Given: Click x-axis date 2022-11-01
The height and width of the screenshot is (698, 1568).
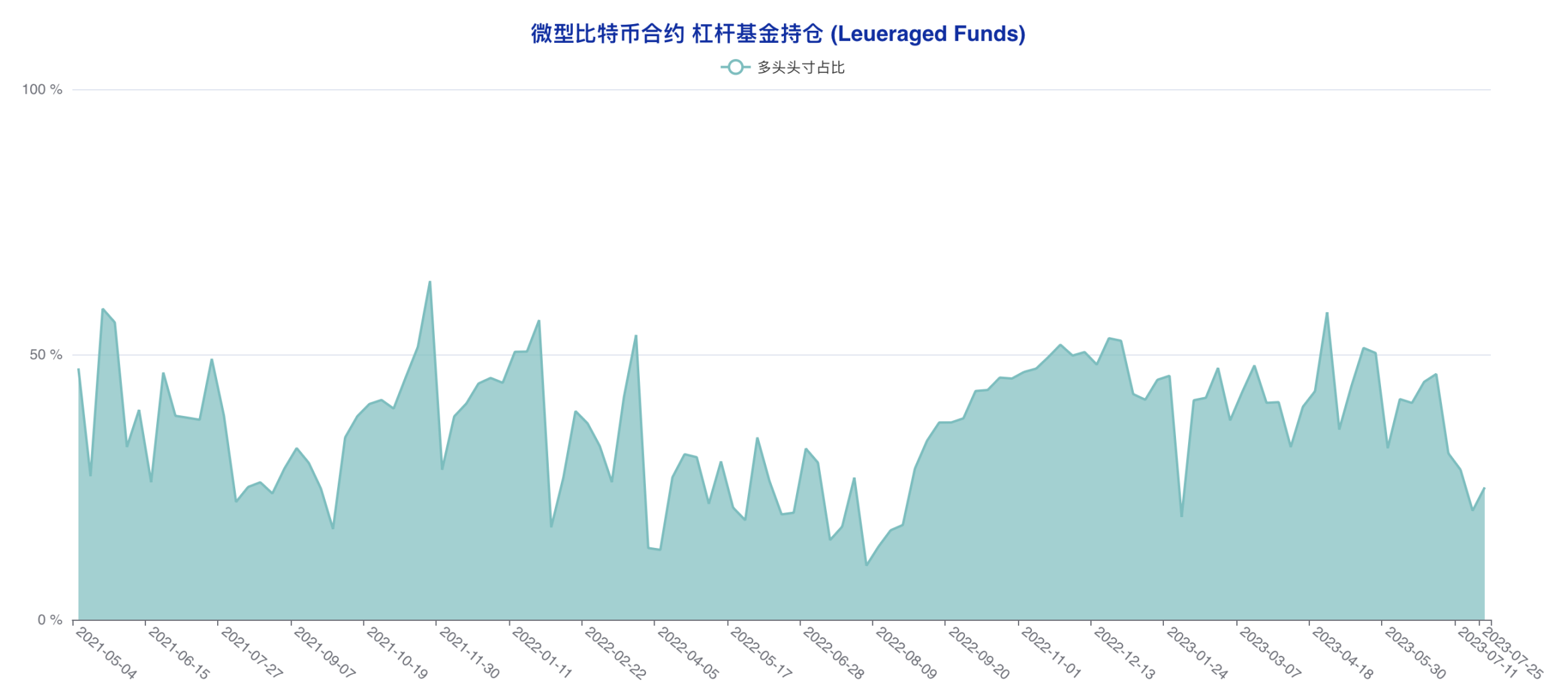Looking at the screenshot, I should coord(1051,653).
